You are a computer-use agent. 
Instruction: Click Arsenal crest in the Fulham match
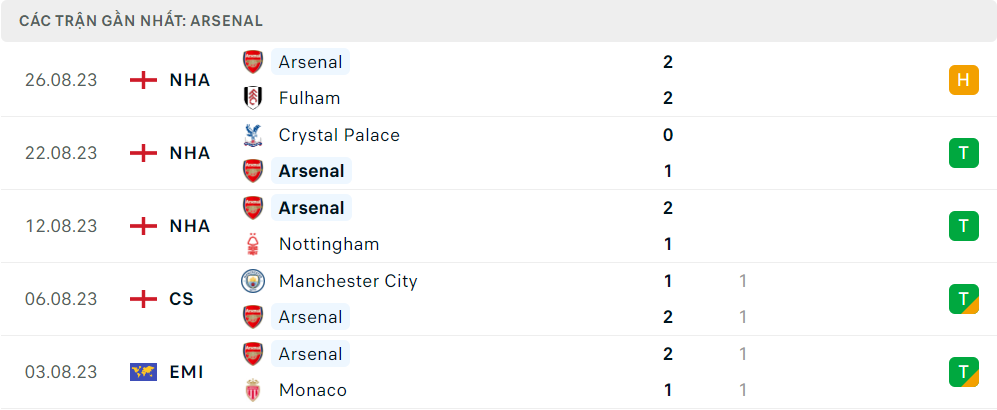click(x=252, y=62)
